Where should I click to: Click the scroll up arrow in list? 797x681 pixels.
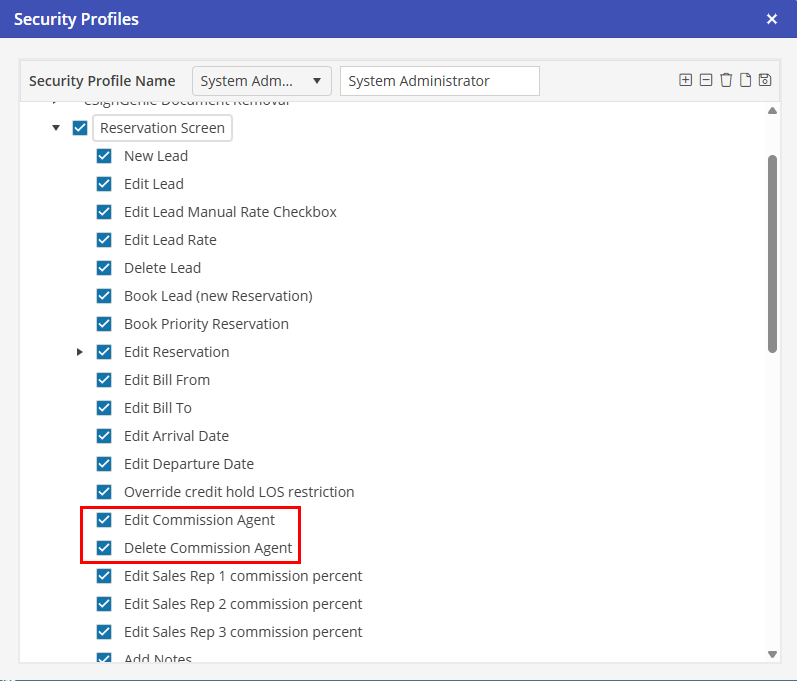point(772,111)
